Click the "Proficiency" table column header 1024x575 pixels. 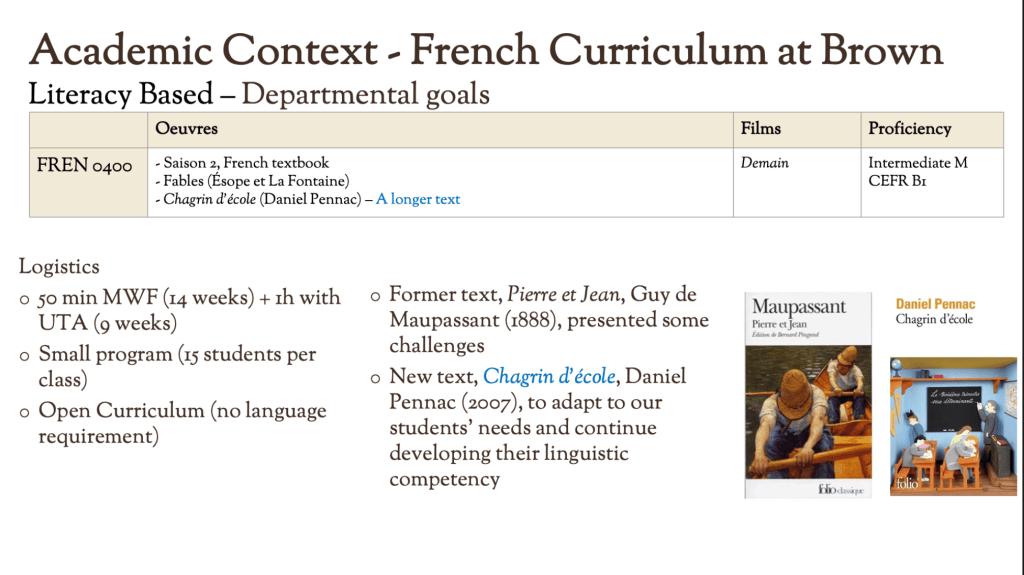tap(909, 129)
